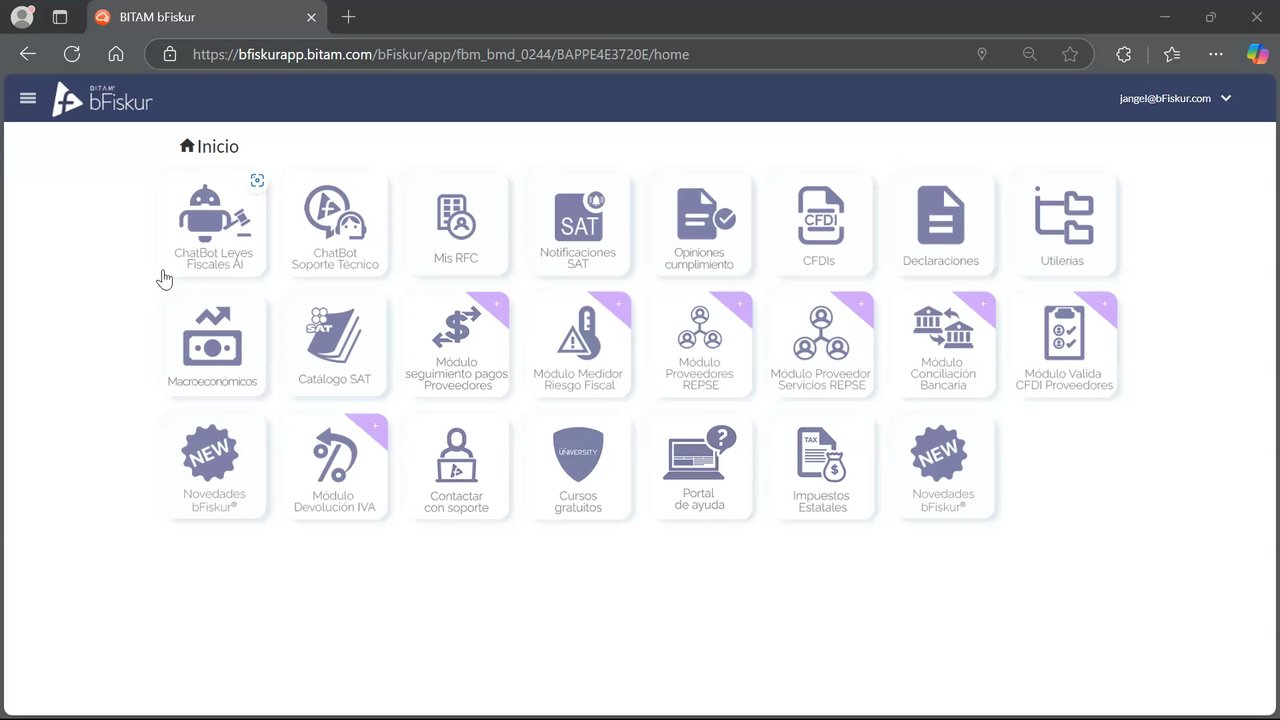Open the browser Settings and more menu
Screen dimensions: 1280x720
(x=1216, y=54)
